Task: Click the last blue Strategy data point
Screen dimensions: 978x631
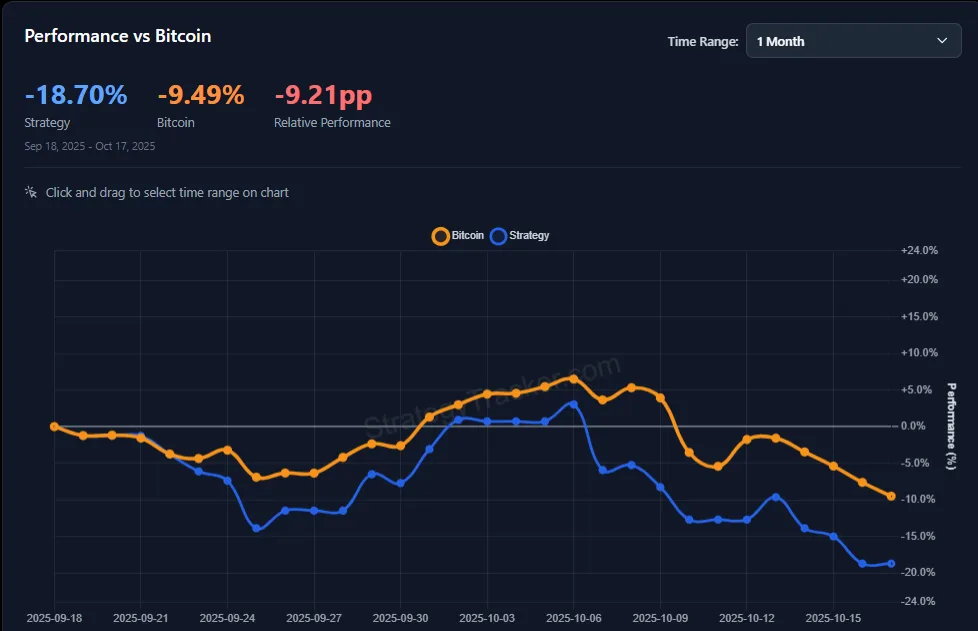Action: coord(891,563)
